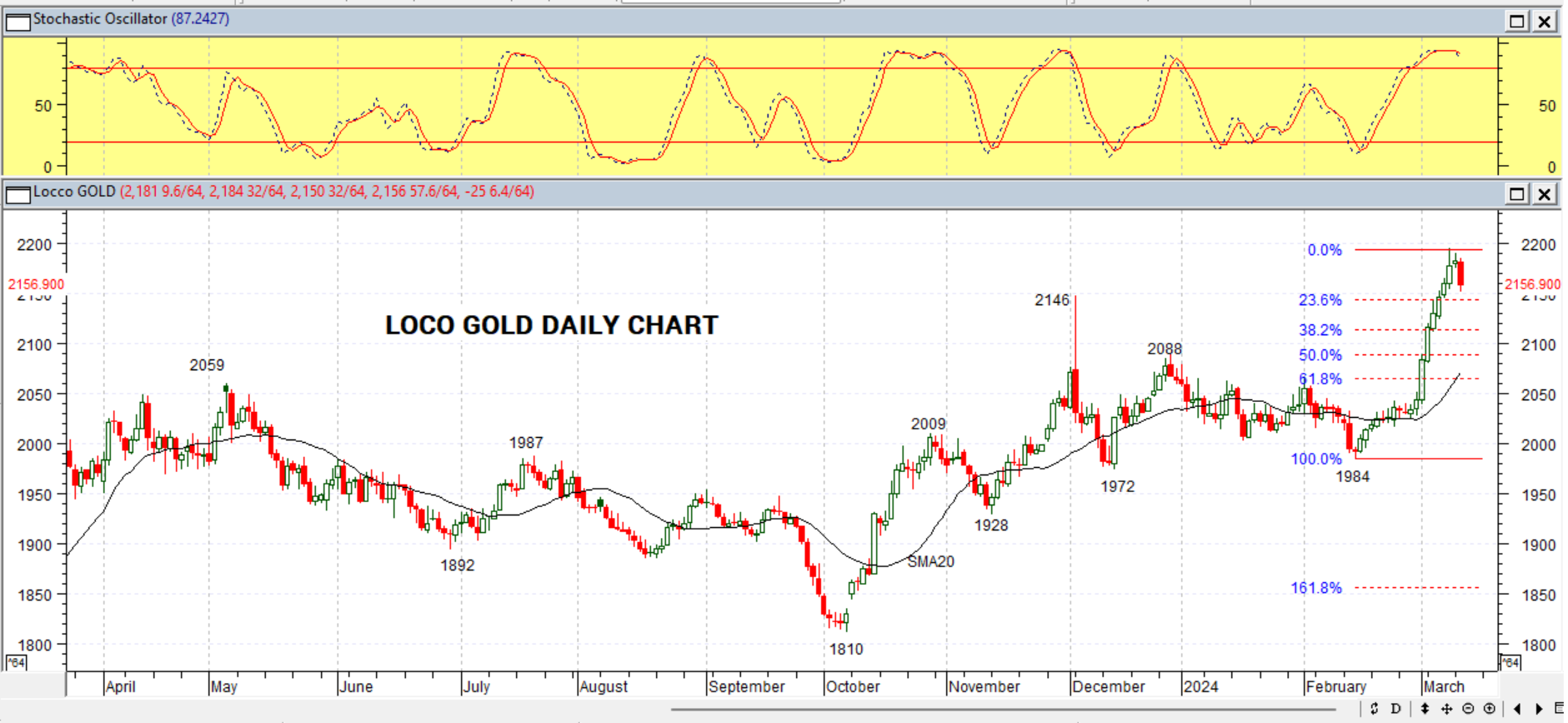Click the vertical rescale double-arrow icon

(x=1425, y=709)
